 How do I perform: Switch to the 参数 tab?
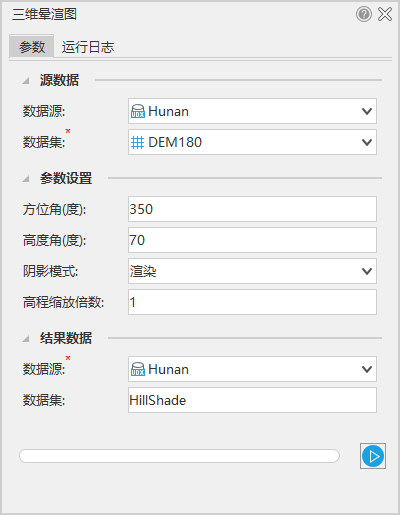32,46
